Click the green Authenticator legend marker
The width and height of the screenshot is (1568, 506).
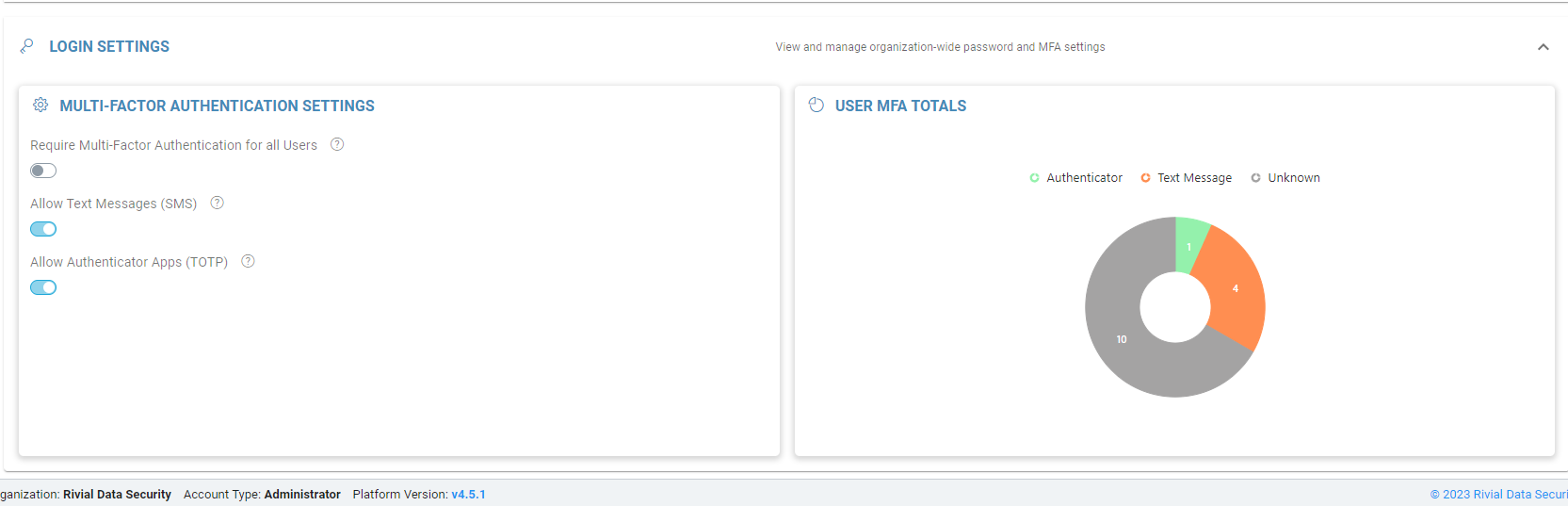click(x=1034, y=178)
